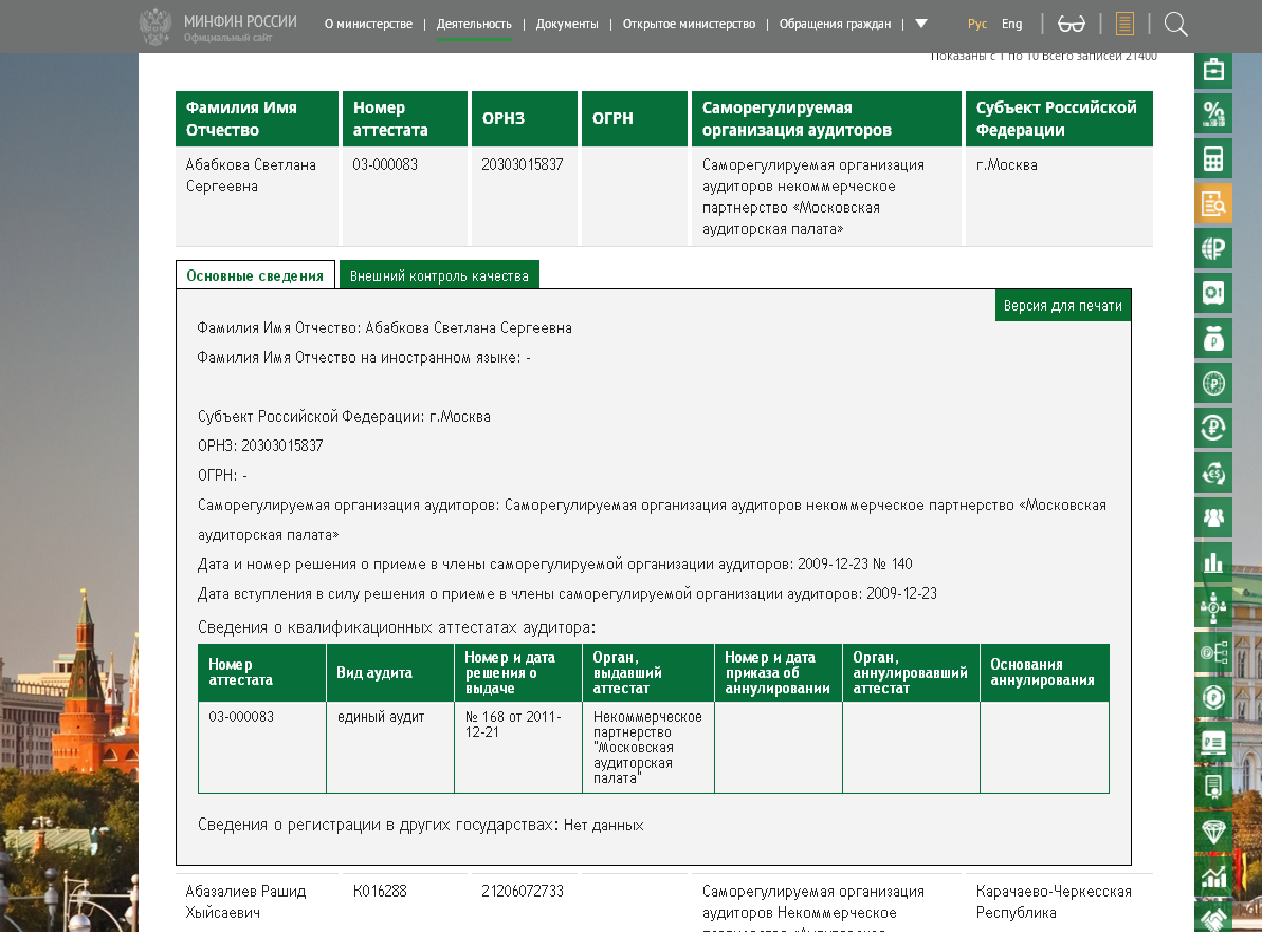
Task: Open the О министерстве menu
Action: 369,24
